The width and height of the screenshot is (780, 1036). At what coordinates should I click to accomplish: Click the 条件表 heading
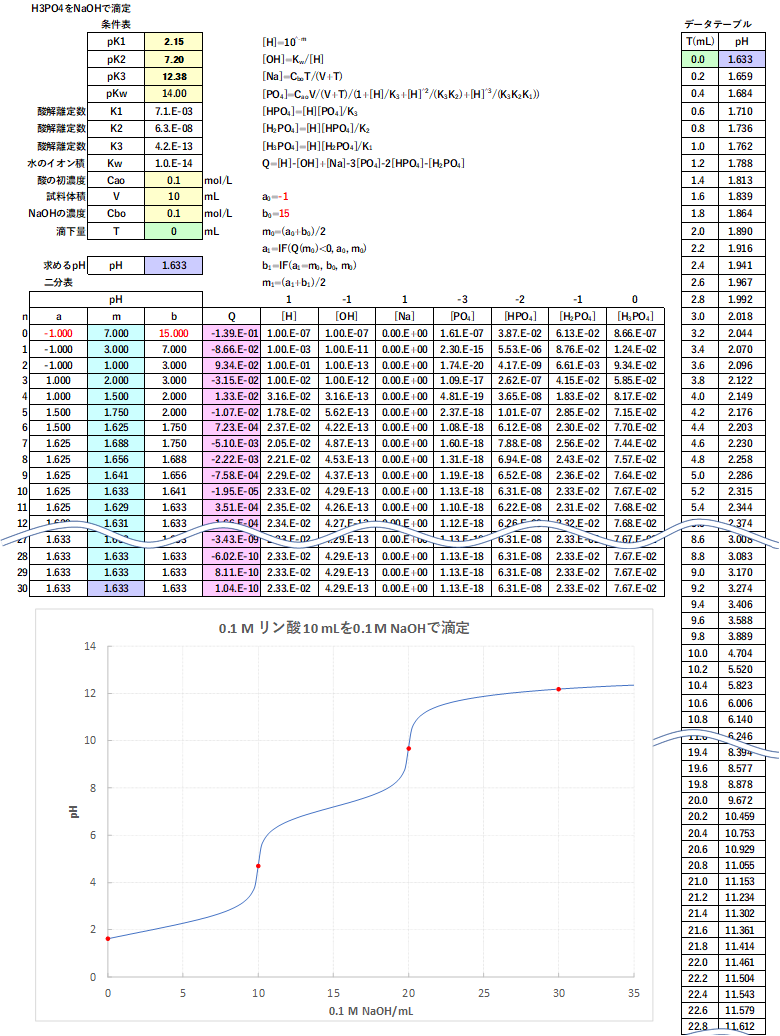116,24
